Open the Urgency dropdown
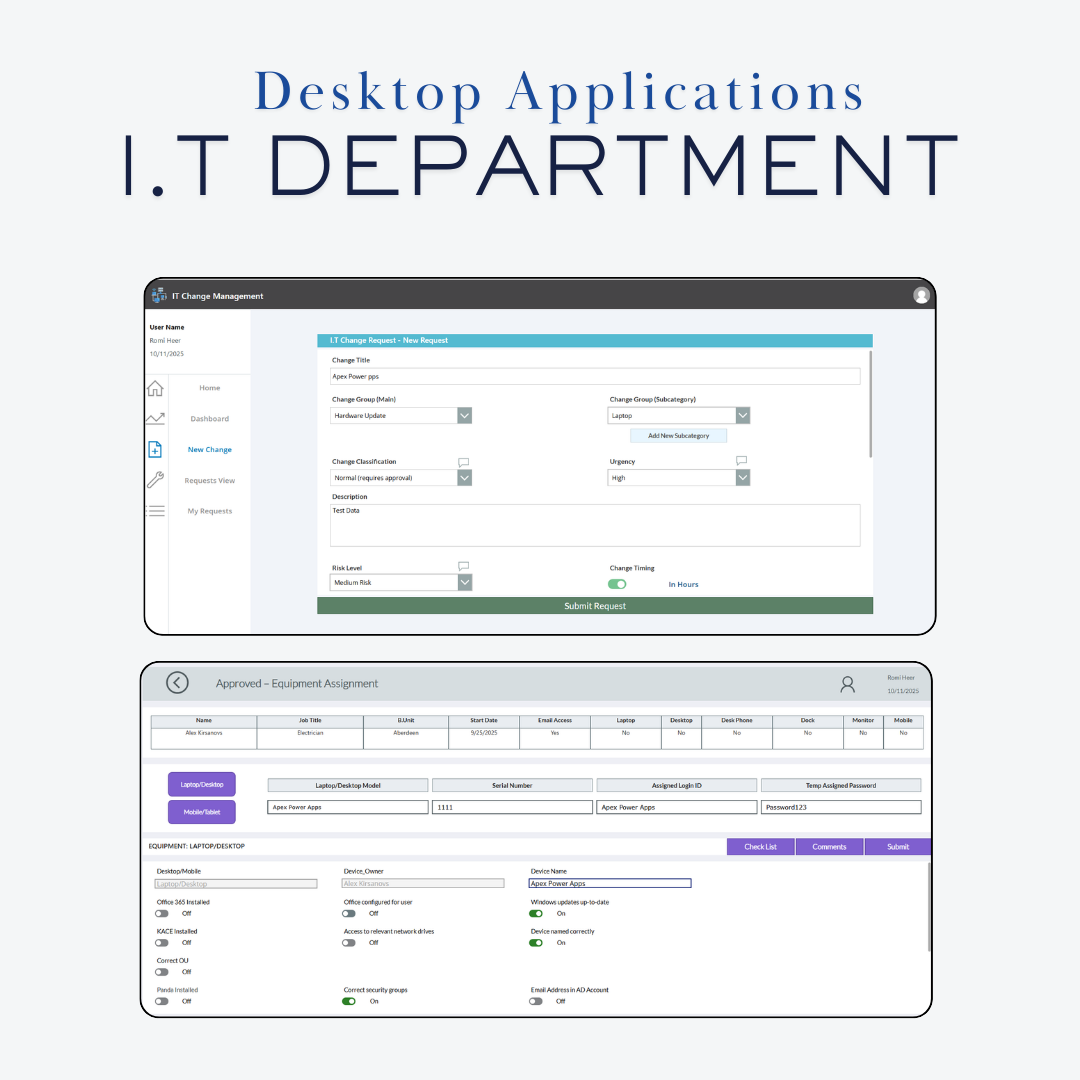The height and width of the screenshot is (1080, 1080). (x=741, y=477)
